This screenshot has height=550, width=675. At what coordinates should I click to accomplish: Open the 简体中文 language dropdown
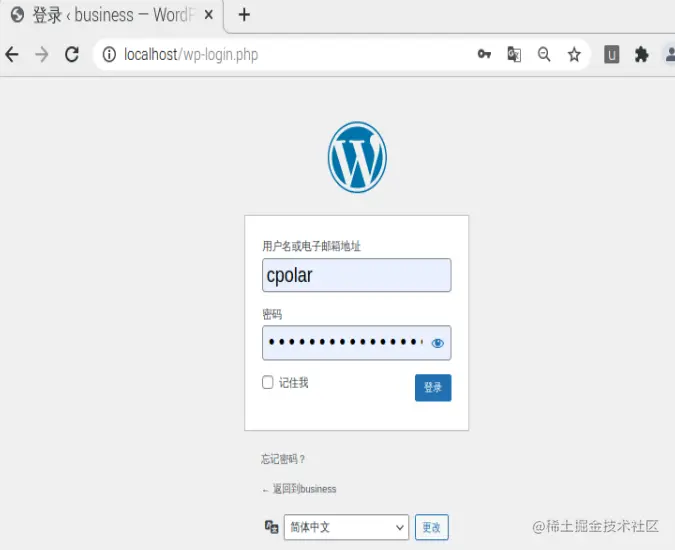pyautogui.click(x=346, y=527)
